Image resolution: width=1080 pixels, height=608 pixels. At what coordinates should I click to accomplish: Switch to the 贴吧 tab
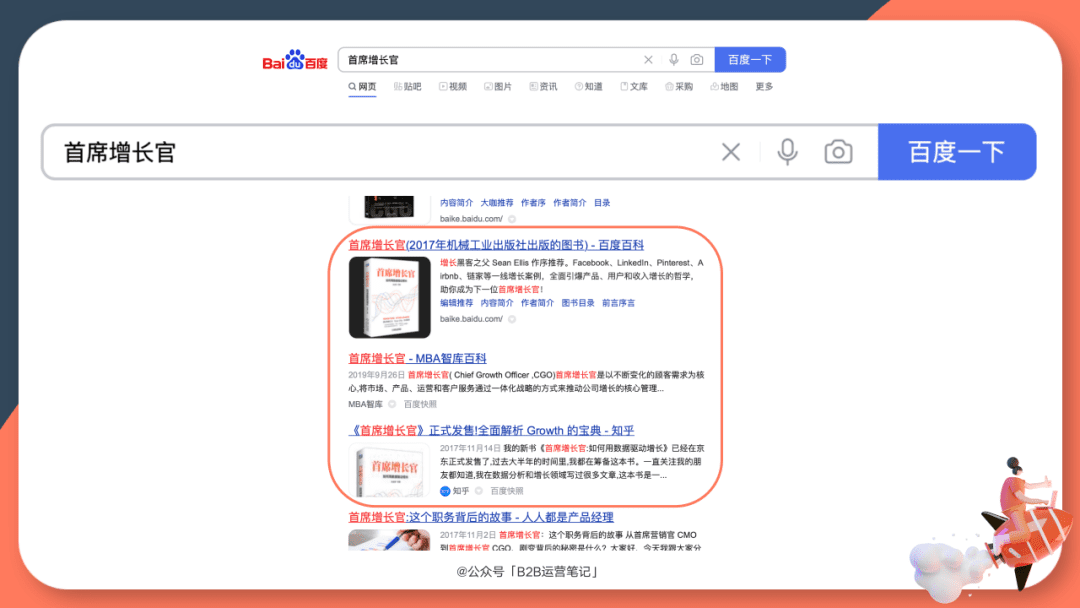[x=408, y=87]
